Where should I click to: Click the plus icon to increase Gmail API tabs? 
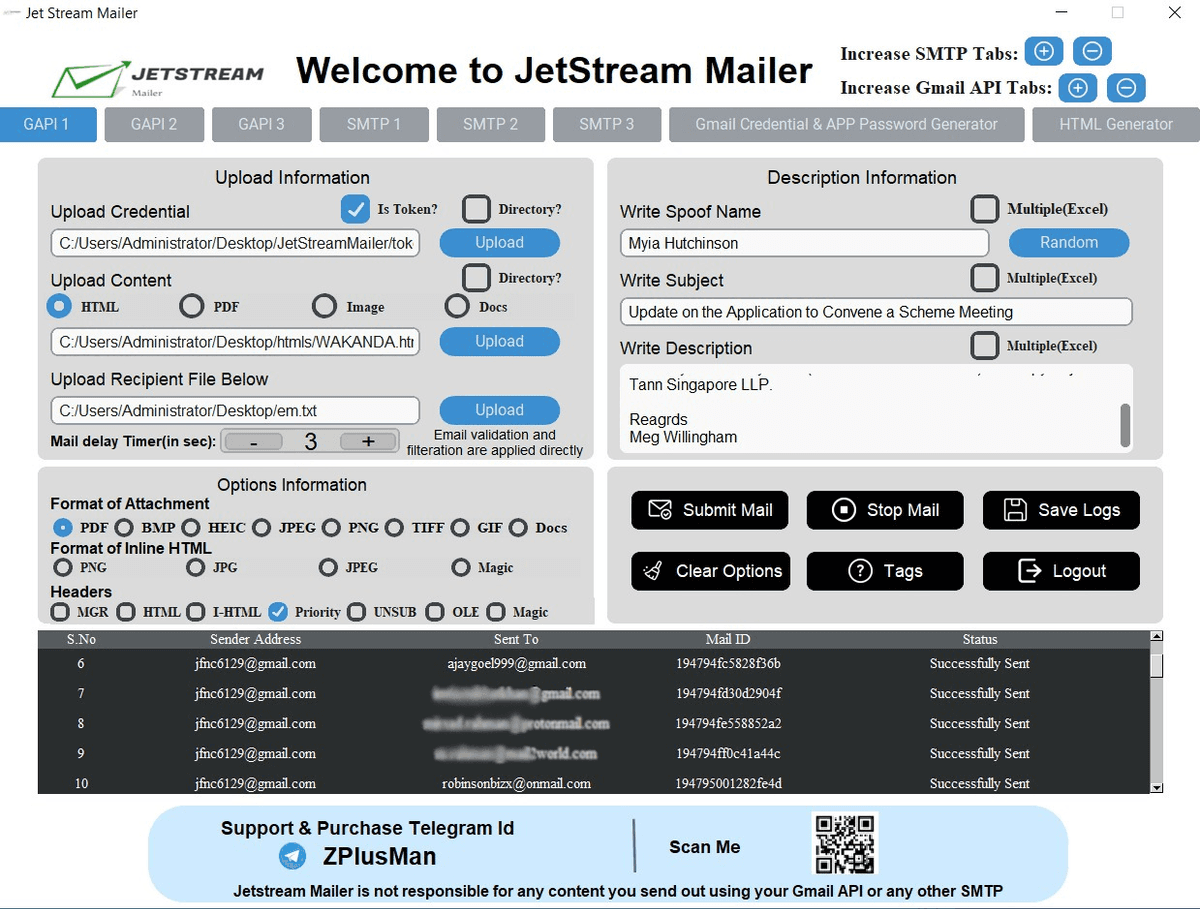tap(1077, 88)
